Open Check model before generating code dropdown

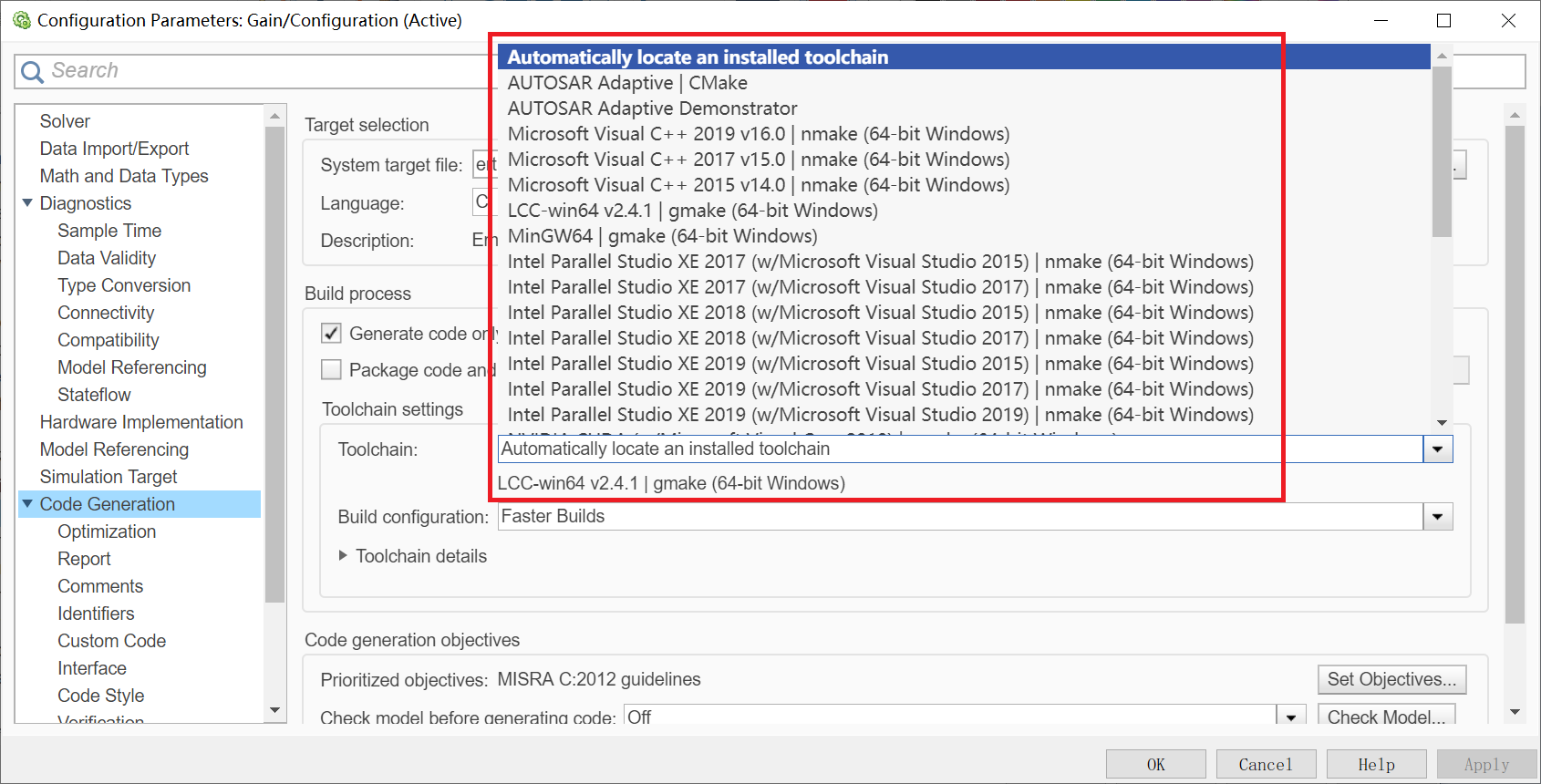point(1291,717)
